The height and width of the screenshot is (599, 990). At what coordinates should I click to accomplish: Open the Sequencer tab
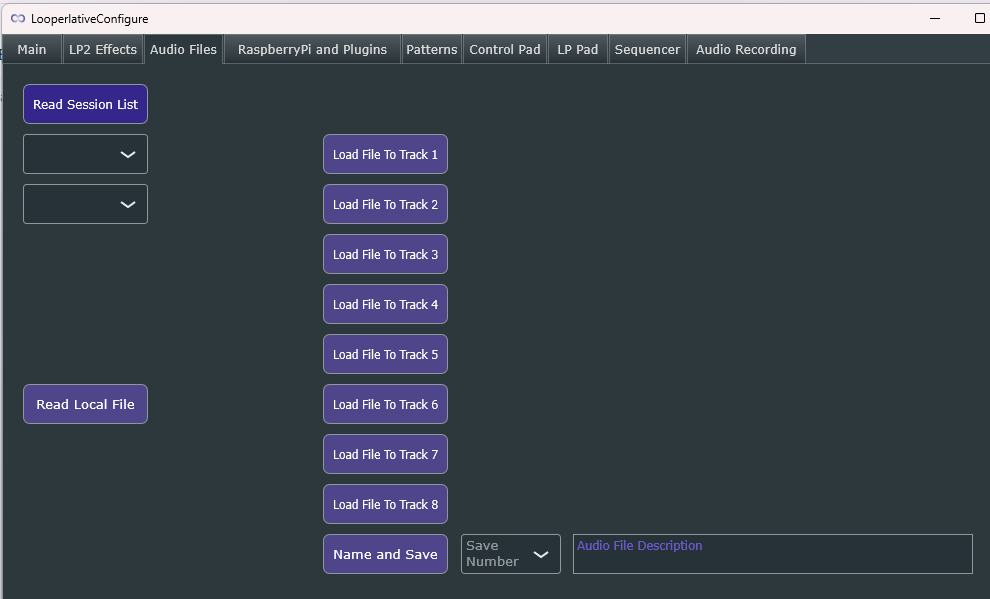tap(647, 49)
